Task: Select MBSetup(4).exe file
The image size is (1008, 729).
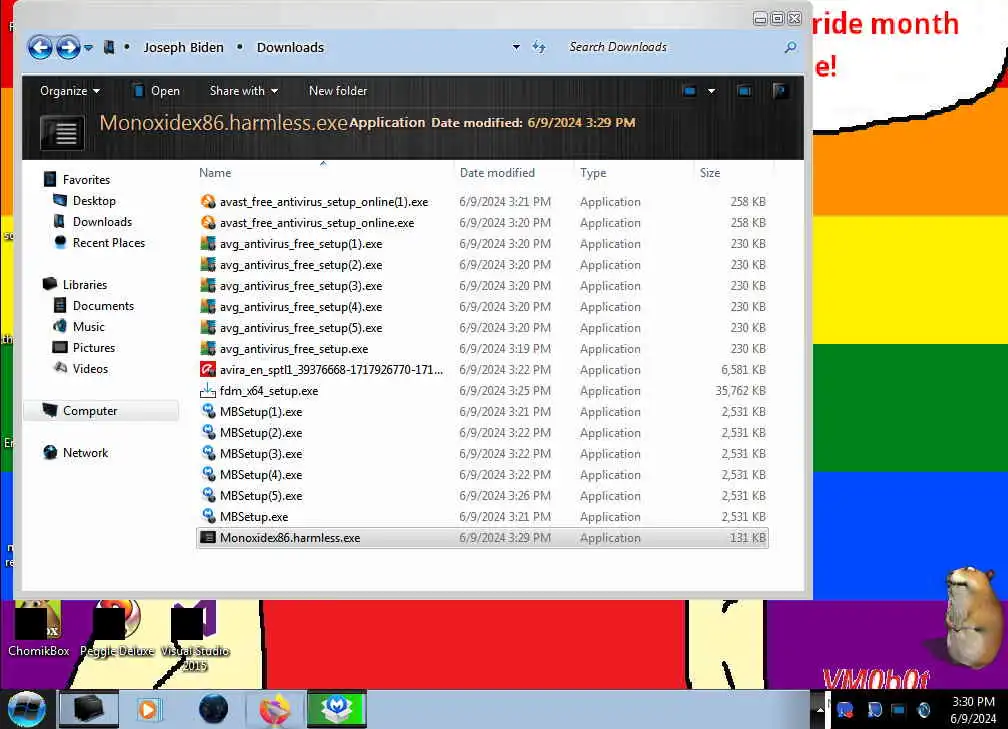Action: click(261, 475)
